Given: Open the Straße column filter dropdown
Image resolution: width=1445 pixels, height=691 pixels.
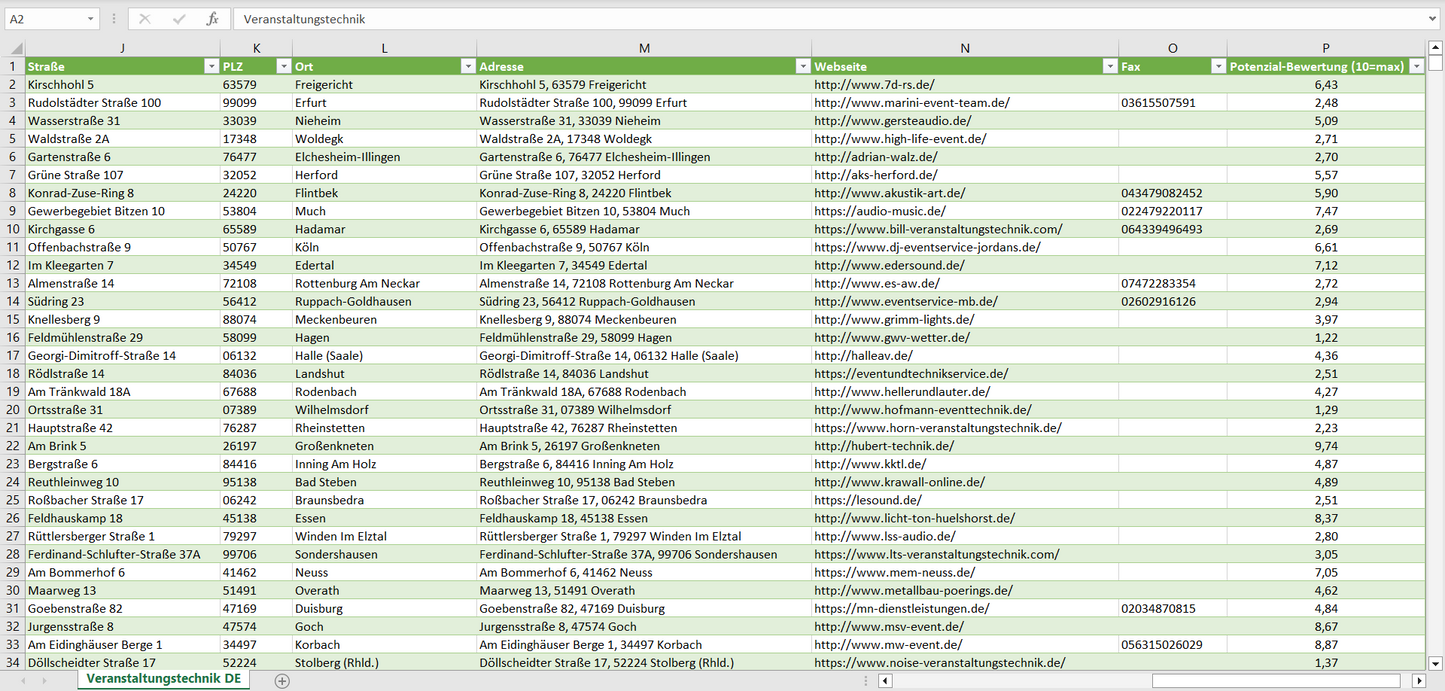Looking at the screenshot, I should (x=210, y=66).
